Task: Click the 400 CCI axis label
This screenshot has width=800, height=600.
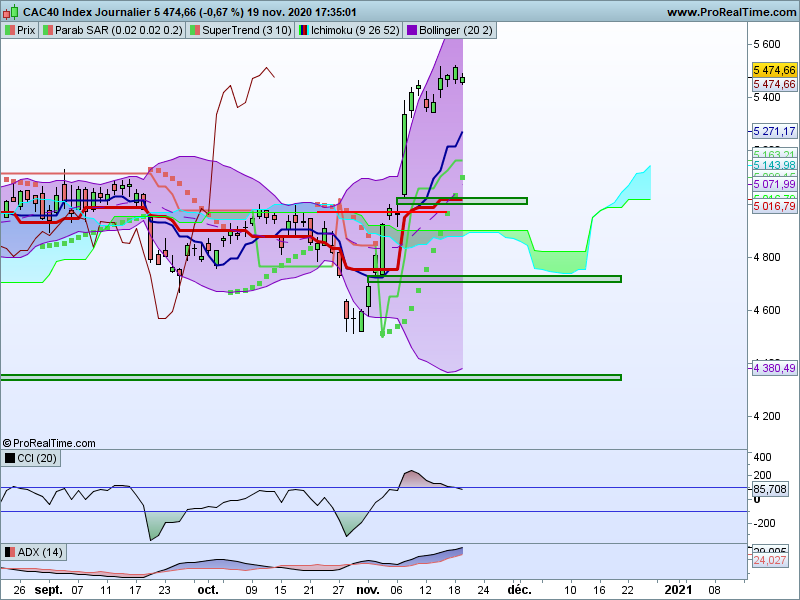Action: coord(762,457)
